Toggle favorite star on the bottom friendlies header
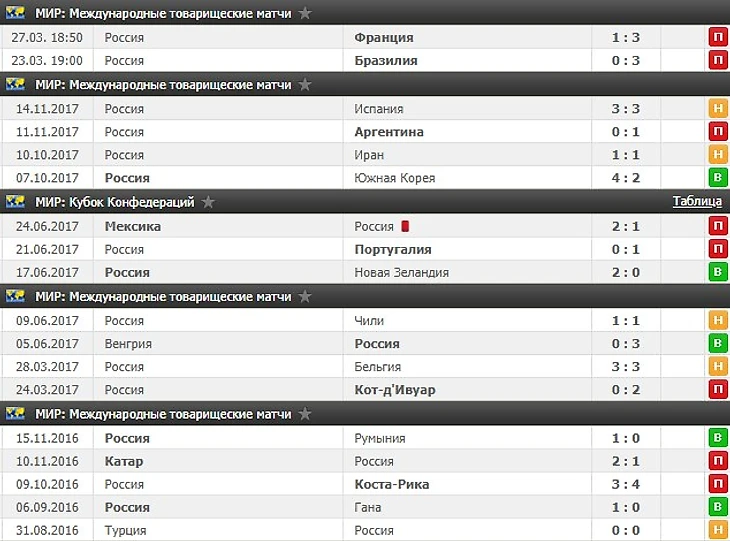Image resolution: width=730 pixels, height=541 pixels. pos(305,413)
